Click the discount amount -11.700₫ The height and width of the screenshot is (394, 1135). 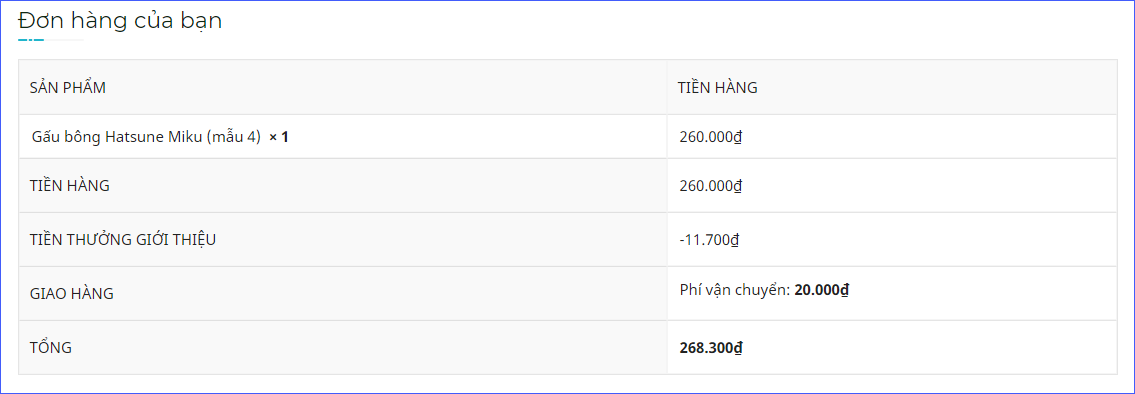709,240
